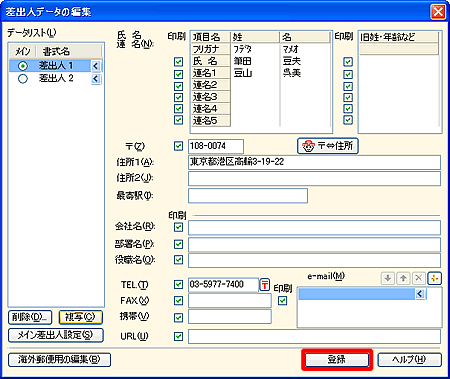450x379 pixels.
Task: Click the 複写(C) copy button
Action: (80, 317)
